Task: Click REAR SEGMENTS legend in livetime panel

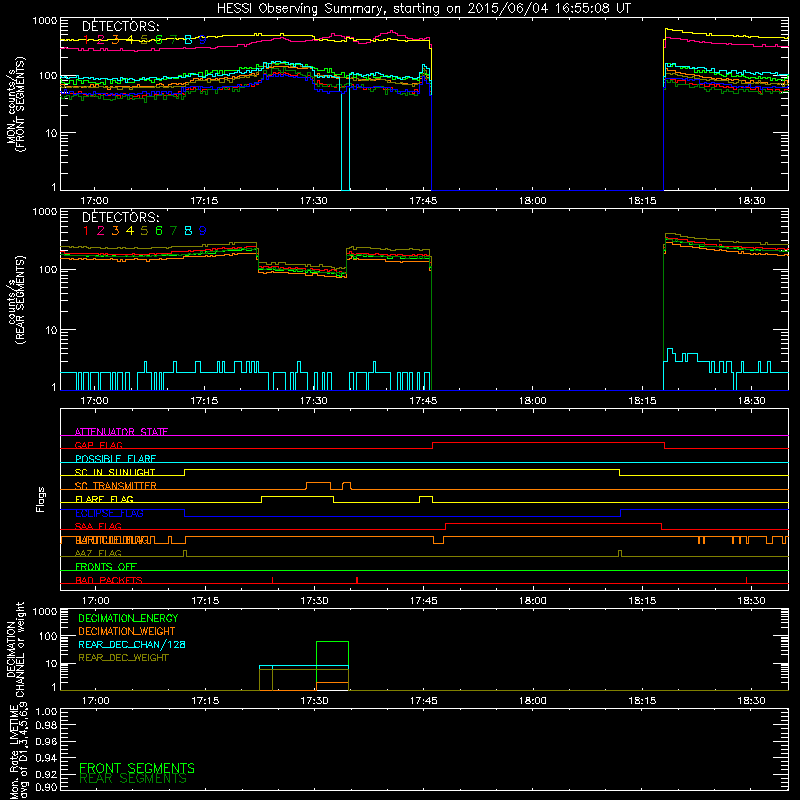Action: 133,779
